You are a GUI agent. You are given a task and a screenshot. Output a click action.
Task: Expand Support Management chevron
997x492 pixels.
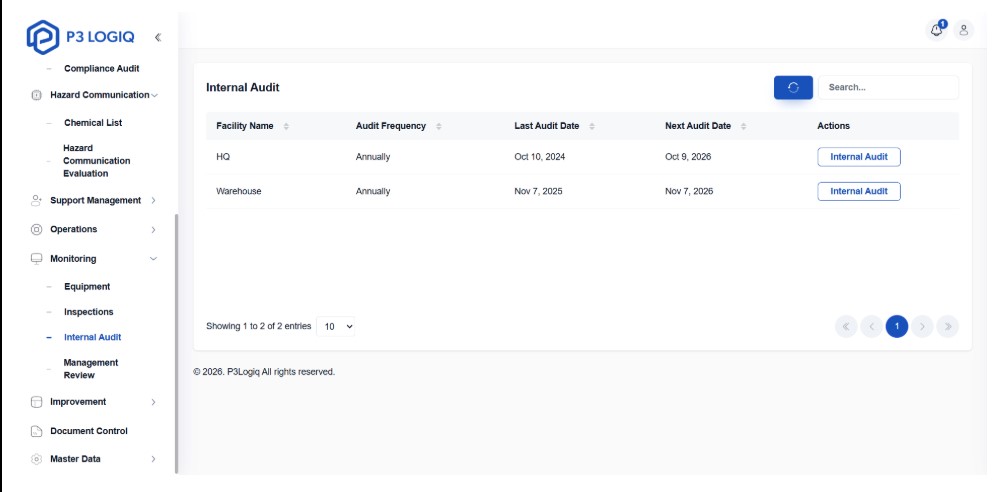click(x=153, y=200)
